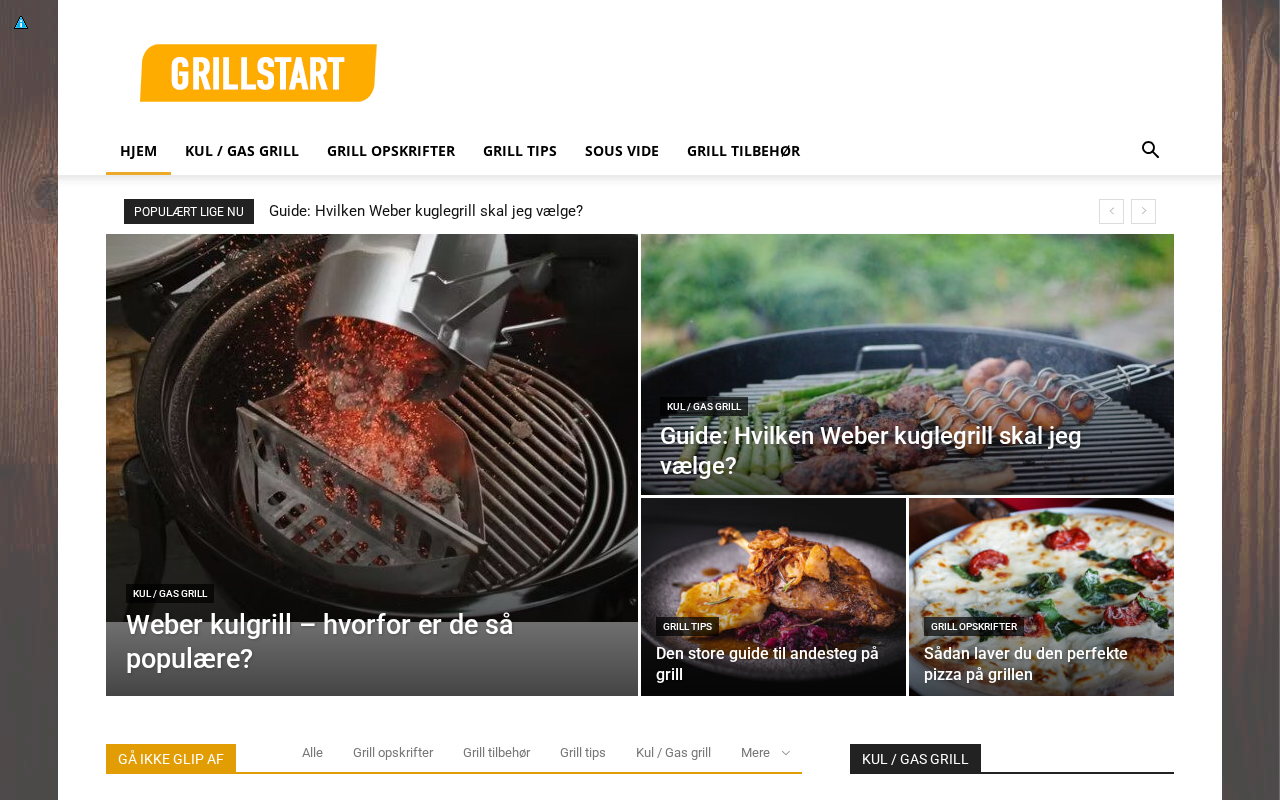Select the Grill opskrifter filter tab
This screenshot has height=800, width=1280.
click(393, 753)
